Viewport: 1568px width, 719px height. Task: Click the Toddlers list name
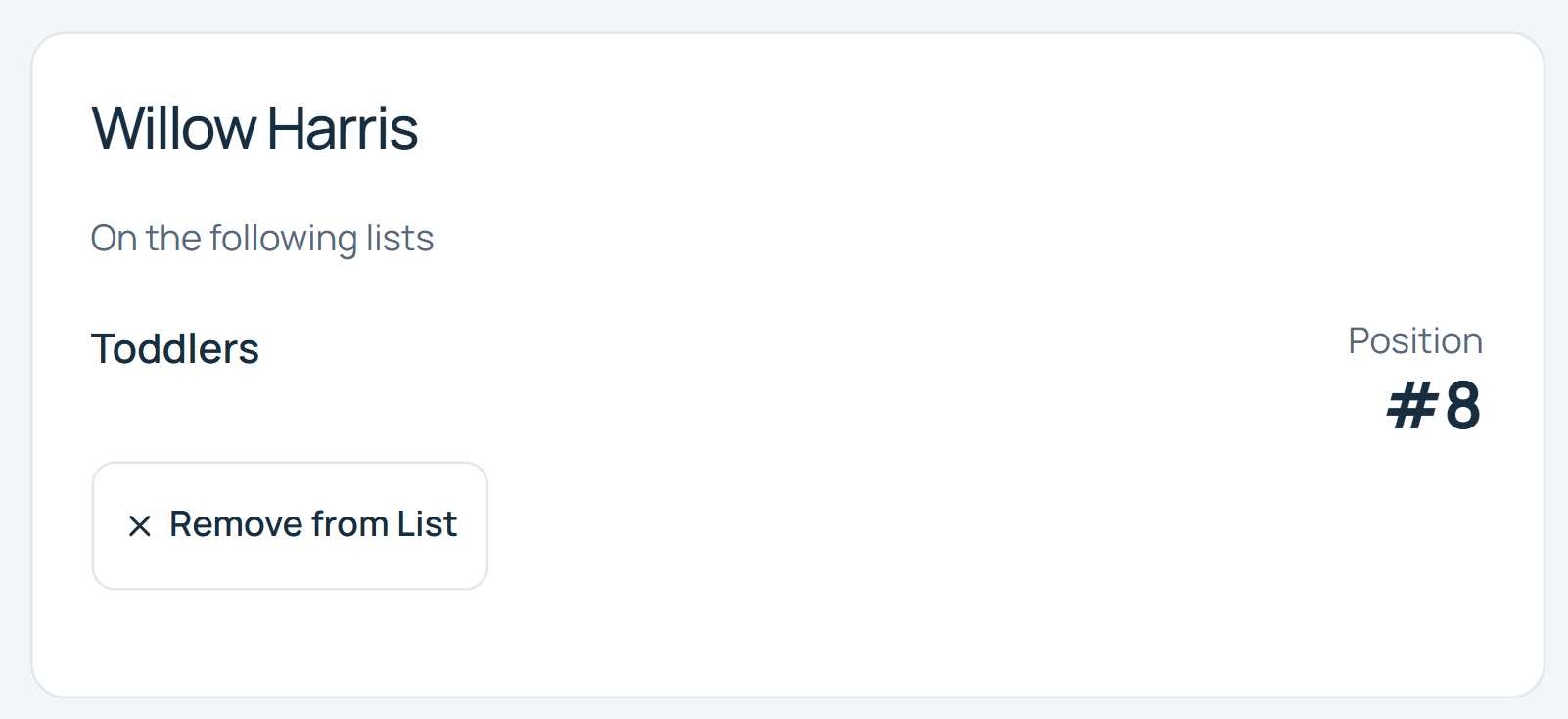pyautogui.click(x=175, y=349)
